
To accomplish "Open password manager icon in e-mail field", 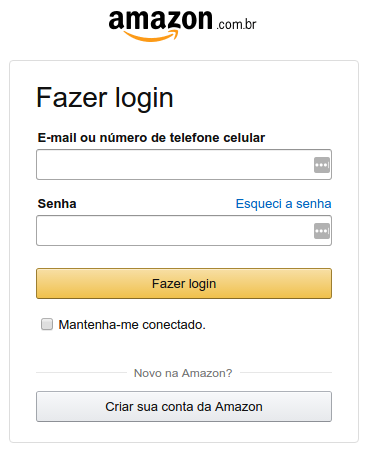I will click(322, 165).
